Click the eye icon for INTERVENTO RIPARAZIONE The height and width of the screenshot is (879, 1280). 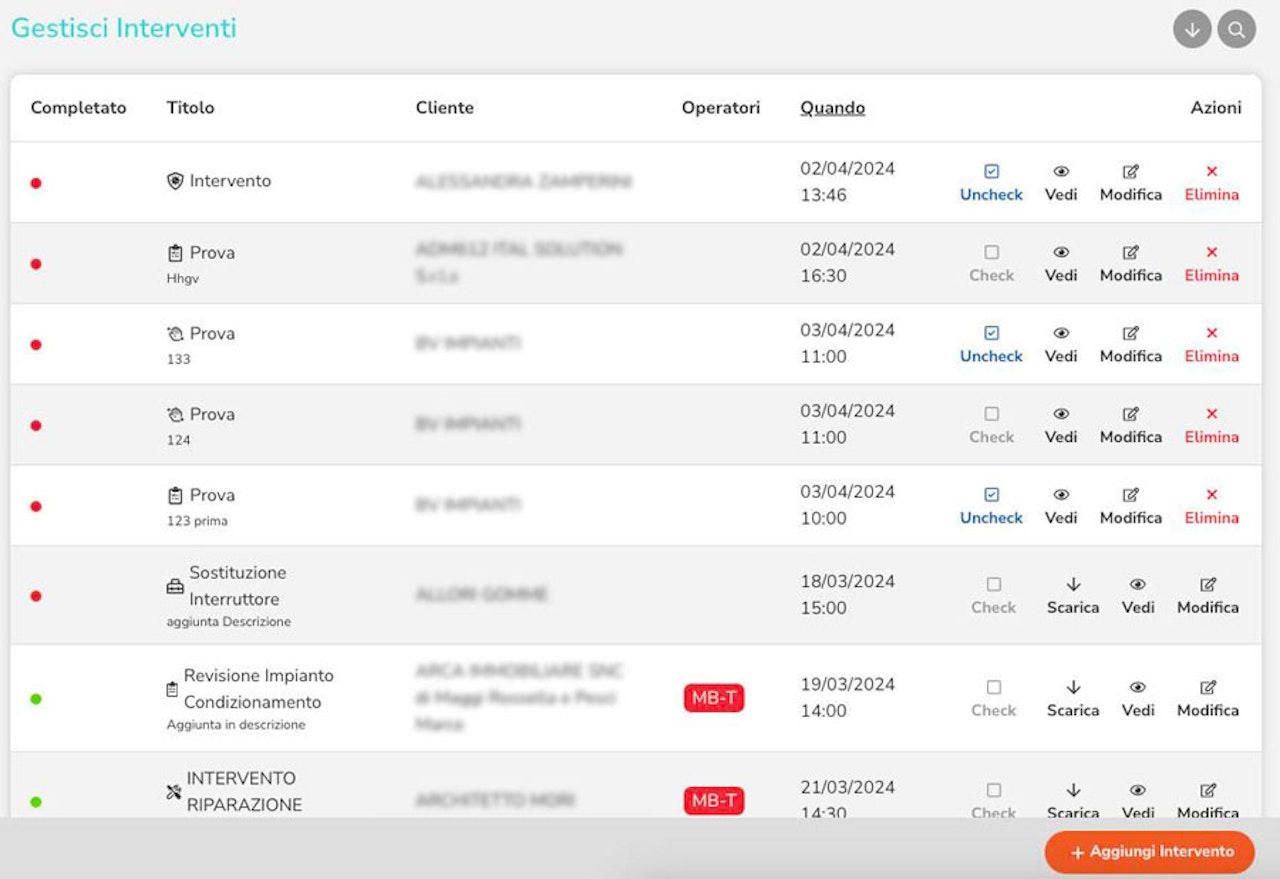coord(1138,791)
